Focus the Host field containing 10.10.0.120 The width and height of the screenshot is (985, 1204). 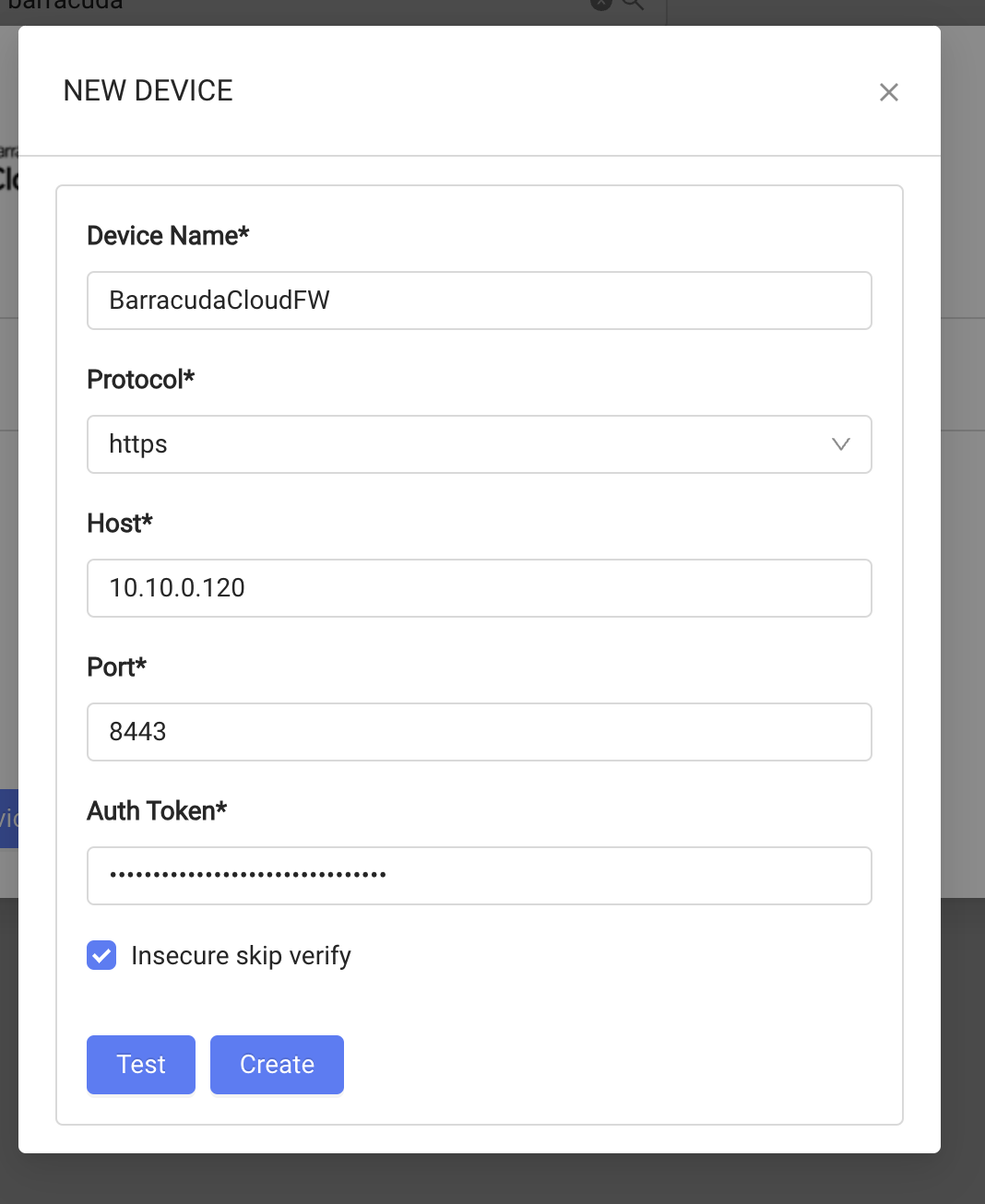pyautogui.click(x=480, y=588)
